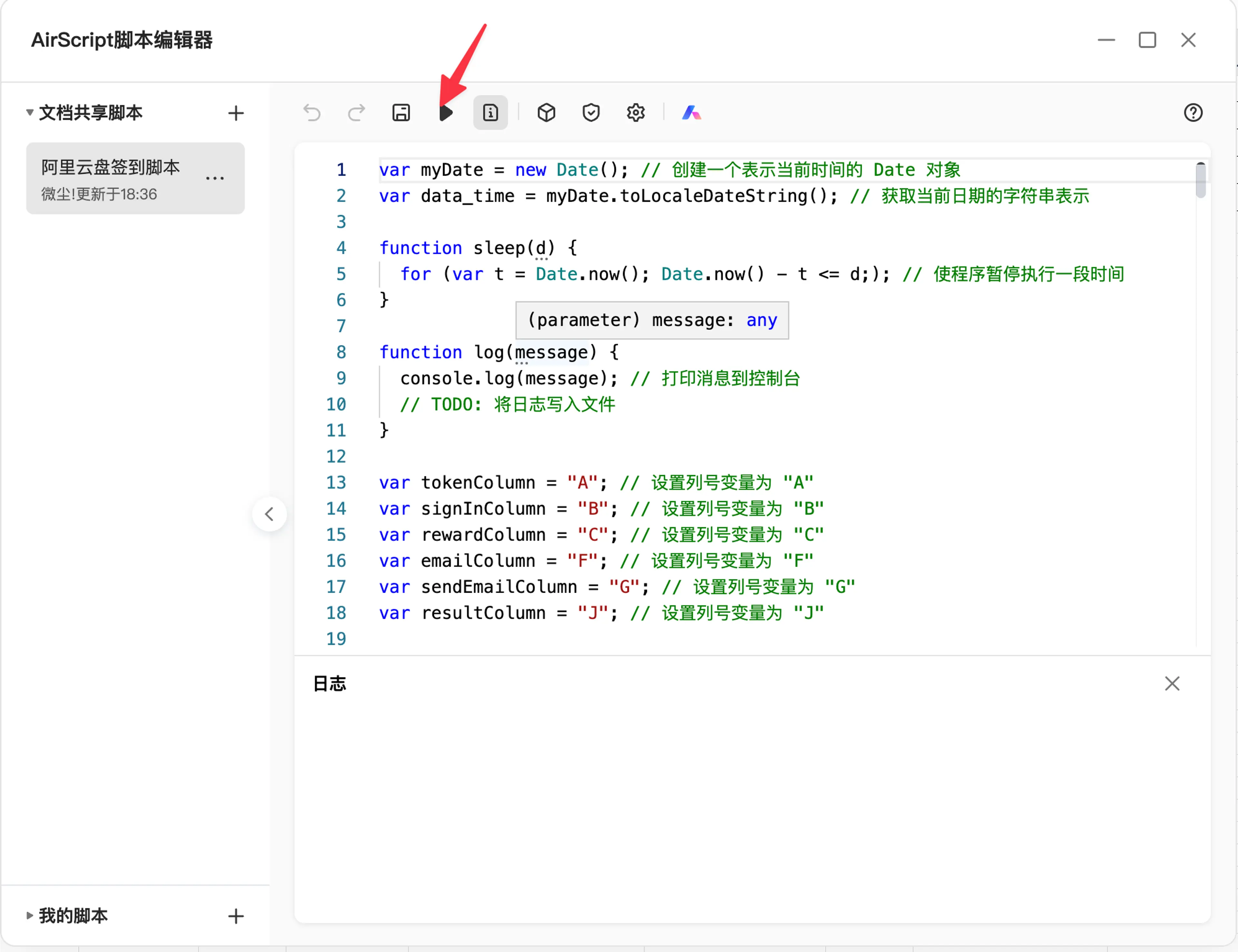Click line number 13 in gutter
Image resolution: width=1238 pixels, height=952 pixels.
tap(336, 483)
